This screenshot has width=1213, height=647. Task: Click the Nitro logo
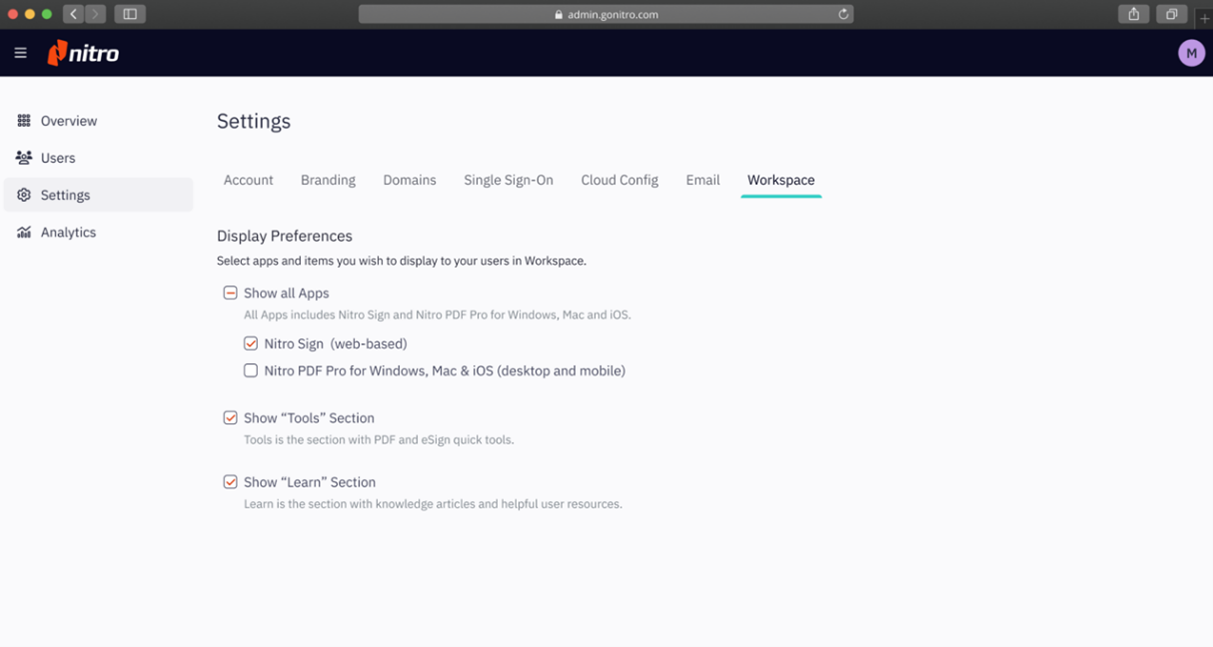click(x=83, y=52)
